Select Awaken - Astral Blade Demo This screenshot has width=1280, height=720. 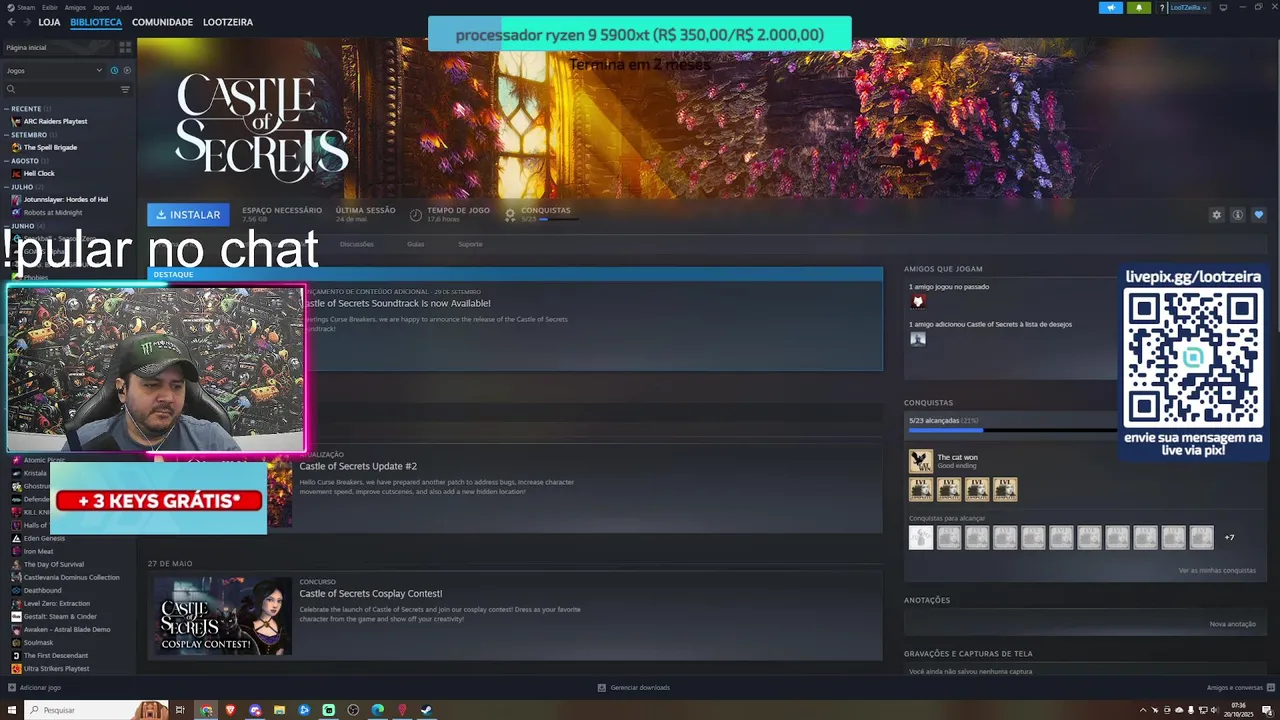point(67,629)
